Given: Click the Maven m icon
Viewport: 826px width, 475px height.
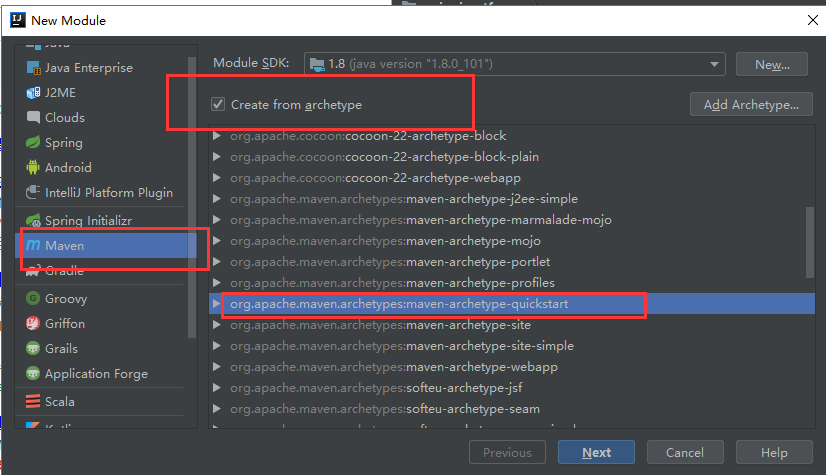Looking at the screenshot, I should click(x=33, y=245).
